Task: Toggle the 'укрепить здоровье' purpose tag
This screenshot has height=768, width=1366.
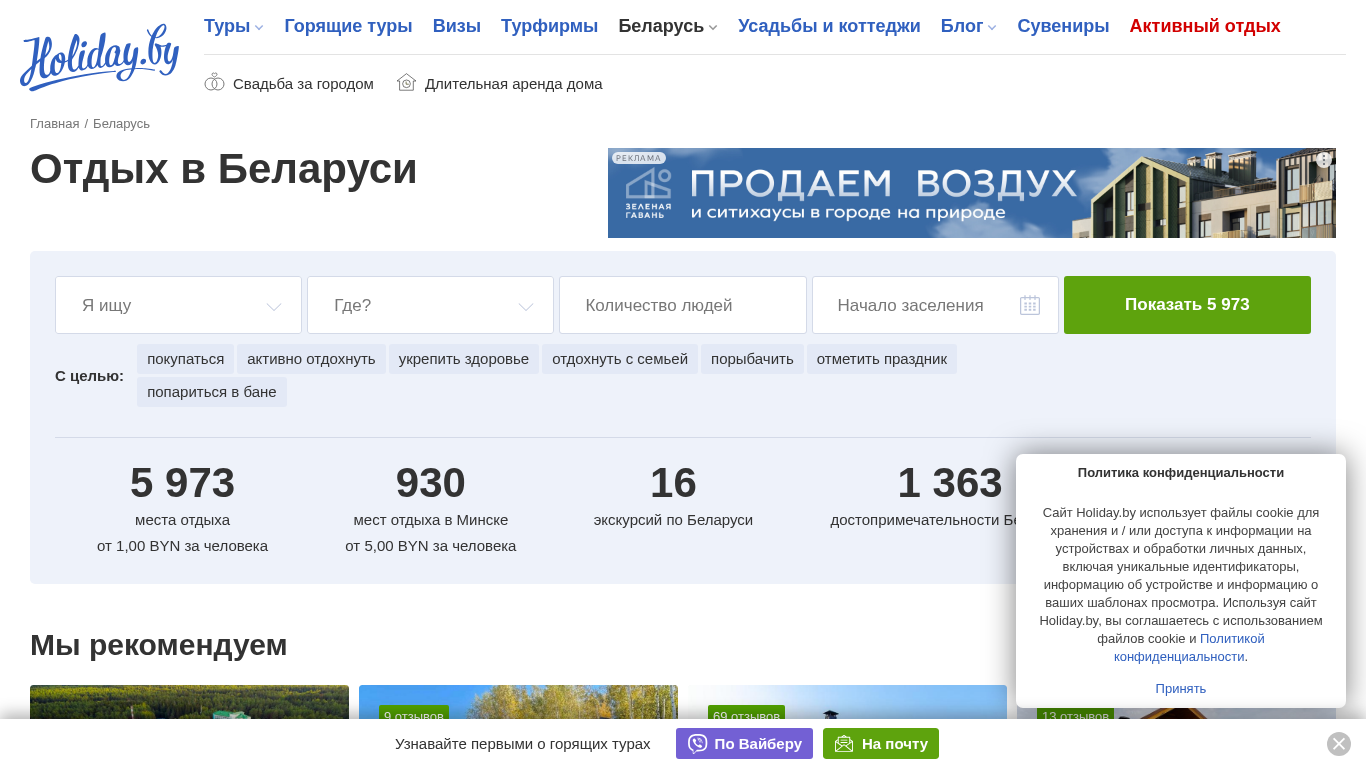Action: [463, 359]
